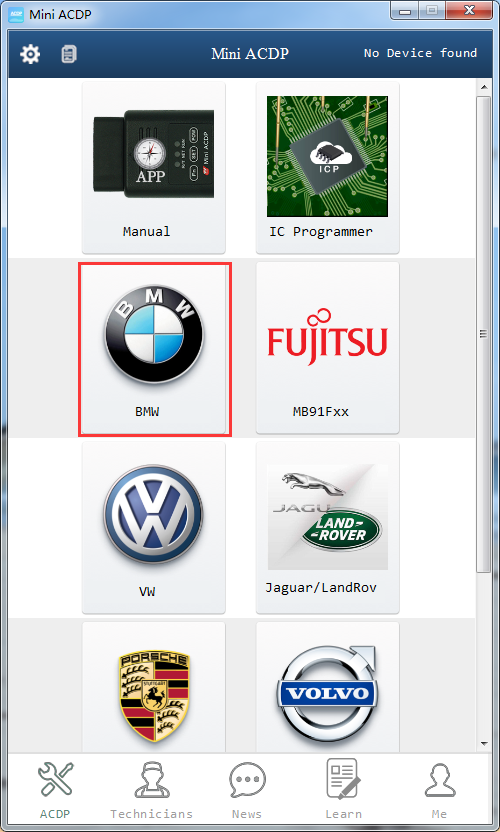Open the settings gear icon

pos(30,54)
